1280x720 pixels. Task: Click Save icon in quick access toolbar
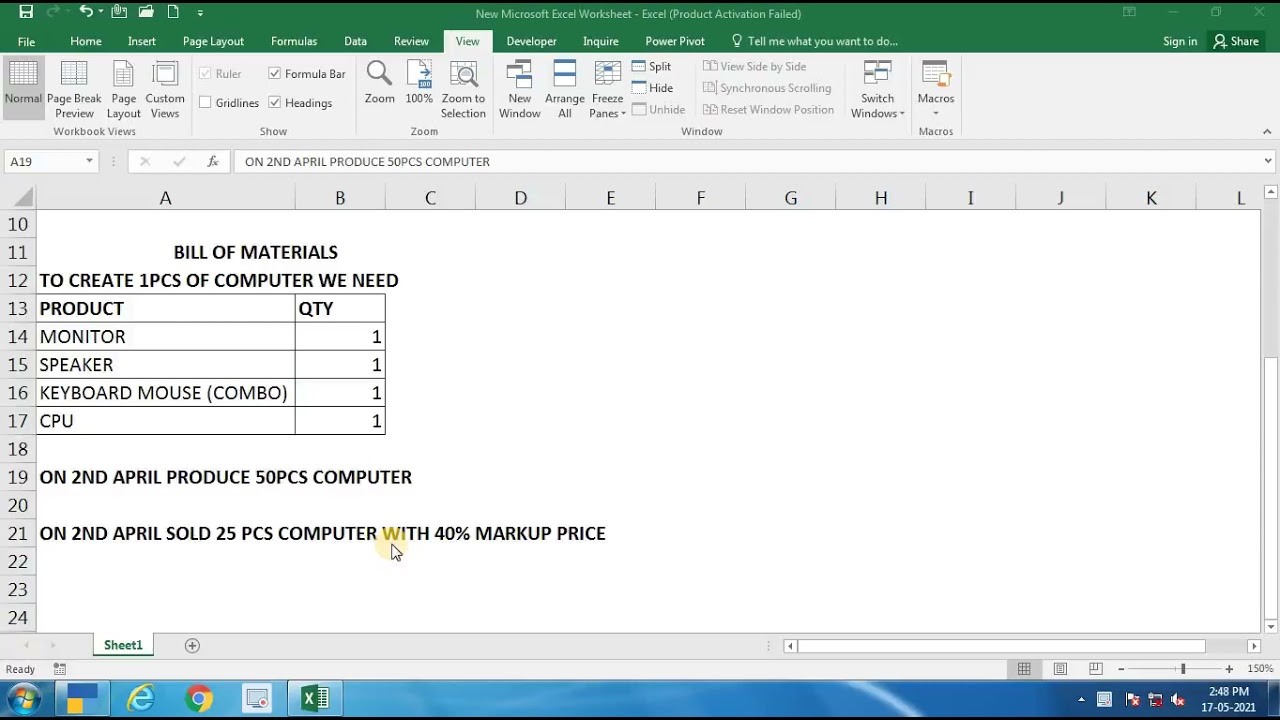26,13
